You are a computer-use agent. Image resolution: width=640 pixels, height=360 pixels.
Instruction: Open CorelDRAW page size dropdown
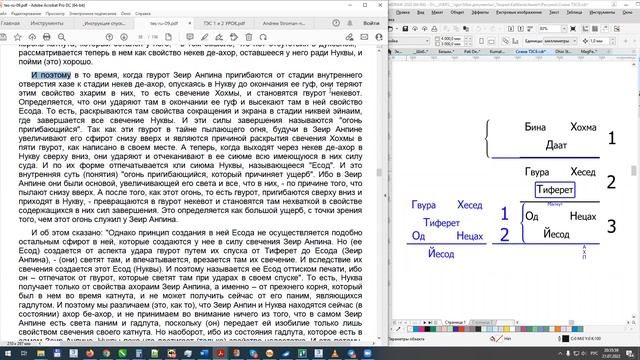[427, 41]
